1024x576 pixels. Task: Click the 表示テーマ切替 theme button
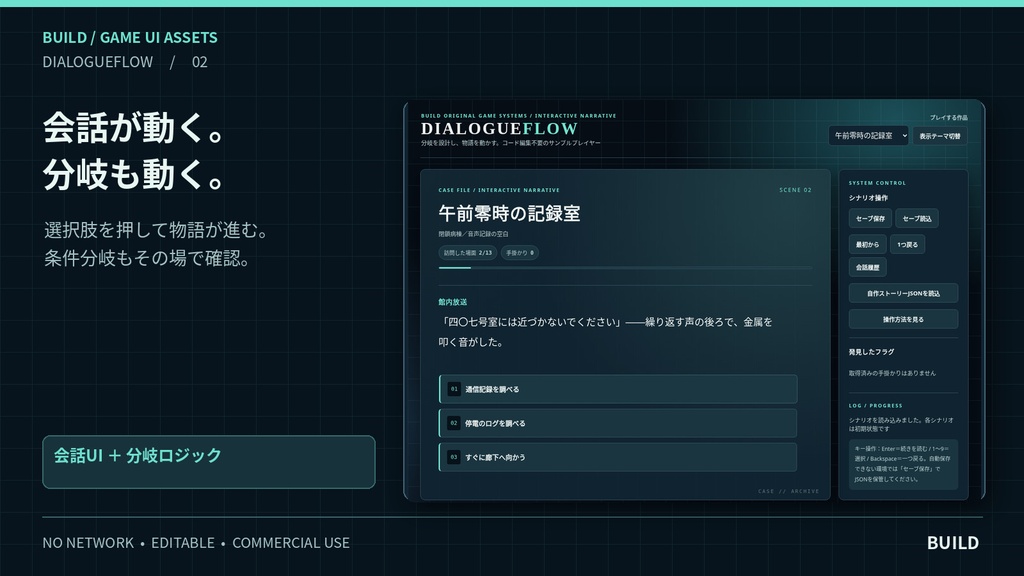[x=940, y=136]
